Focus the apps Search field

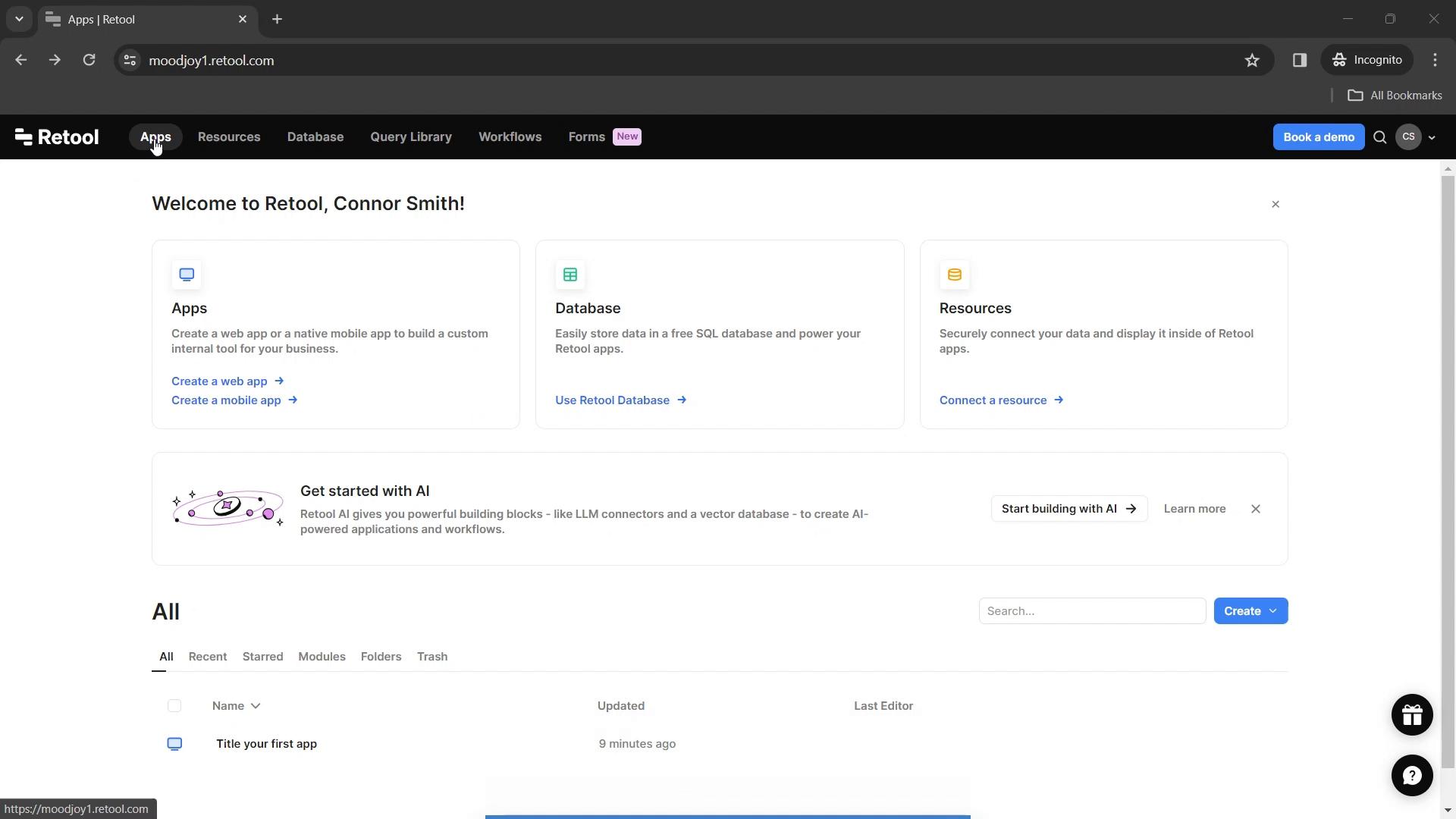coord(1092,611)
